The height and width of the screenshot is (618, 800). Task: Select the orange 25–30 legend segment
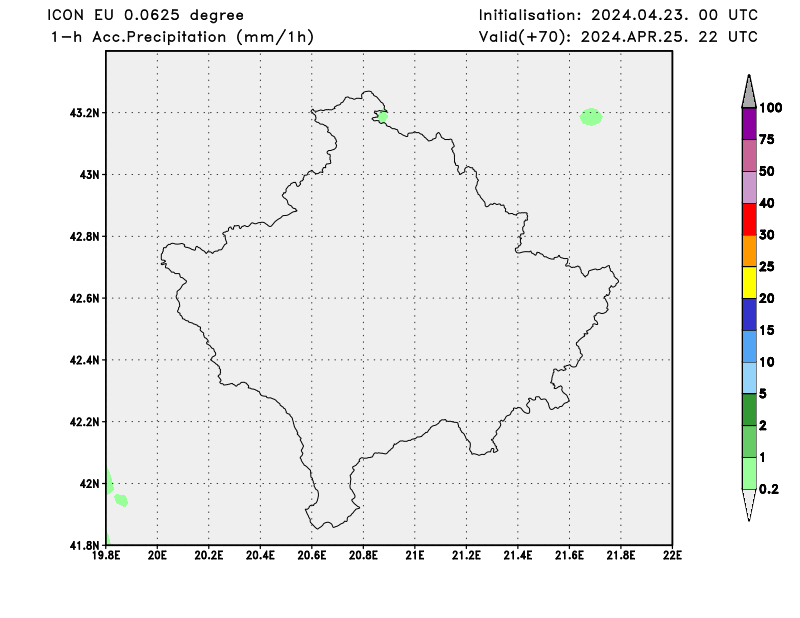tap(749, 251)
